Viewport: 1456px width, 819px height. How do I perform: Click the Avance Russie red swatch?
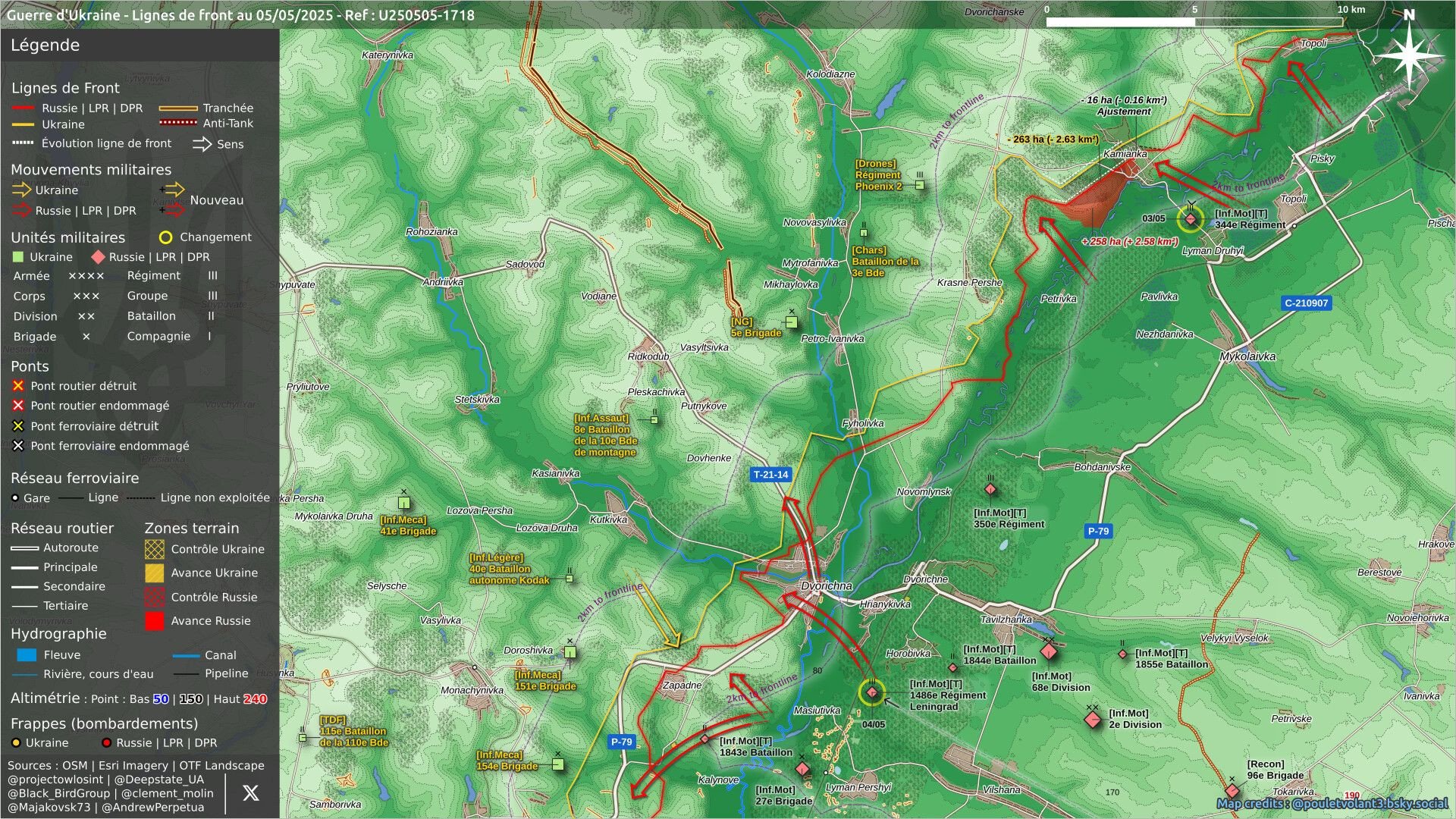(x=155, y=621)
